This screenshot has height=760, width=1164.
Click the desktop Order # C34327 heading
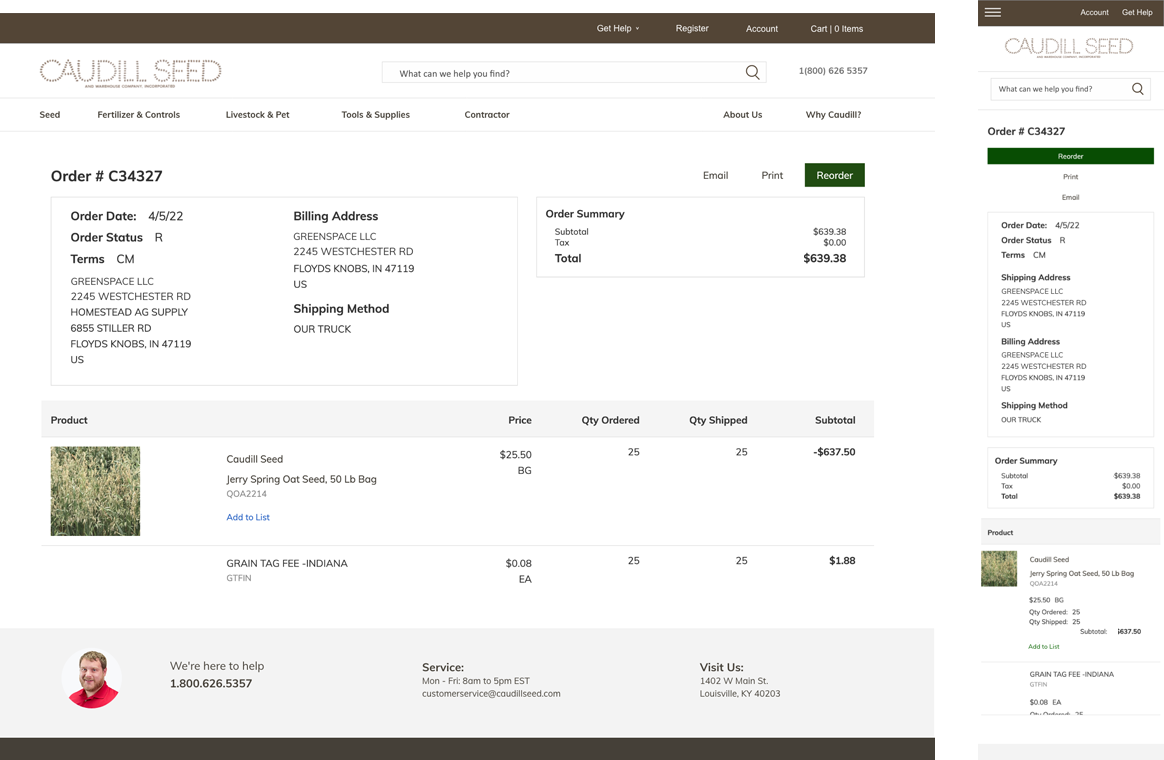tap(106, 176)
